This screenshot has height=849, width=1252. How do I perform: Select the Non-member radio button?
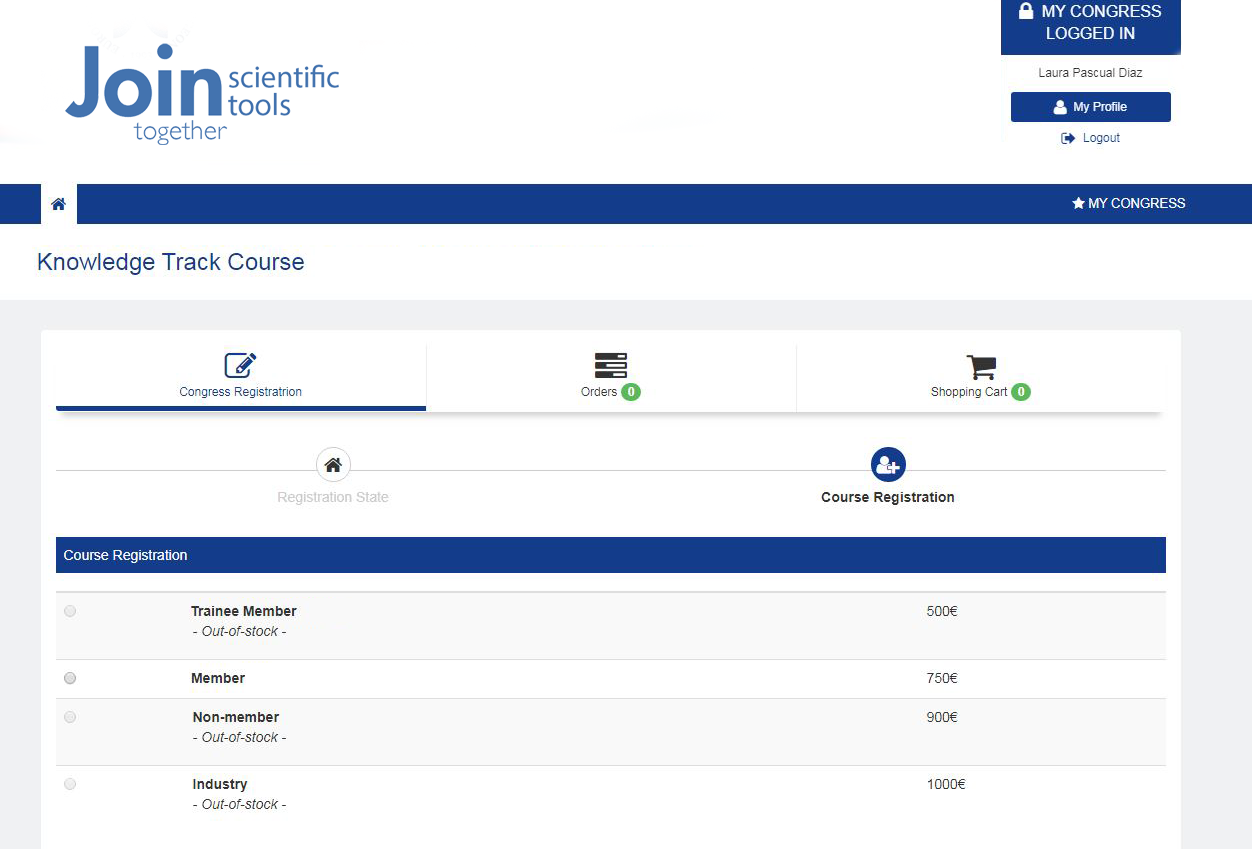coord(70,717)
